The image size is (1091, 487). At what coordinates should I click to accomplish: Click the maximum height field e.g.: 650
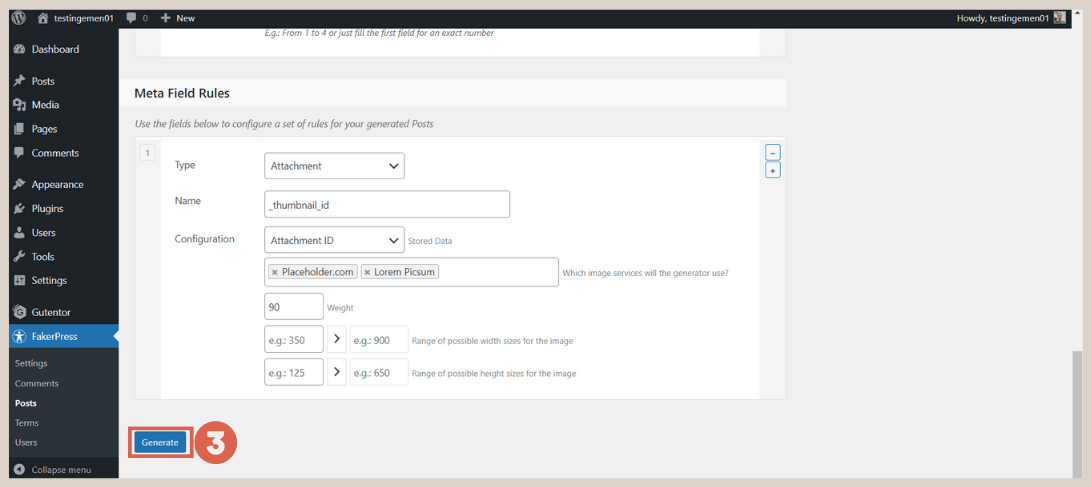tap(379, 373)
